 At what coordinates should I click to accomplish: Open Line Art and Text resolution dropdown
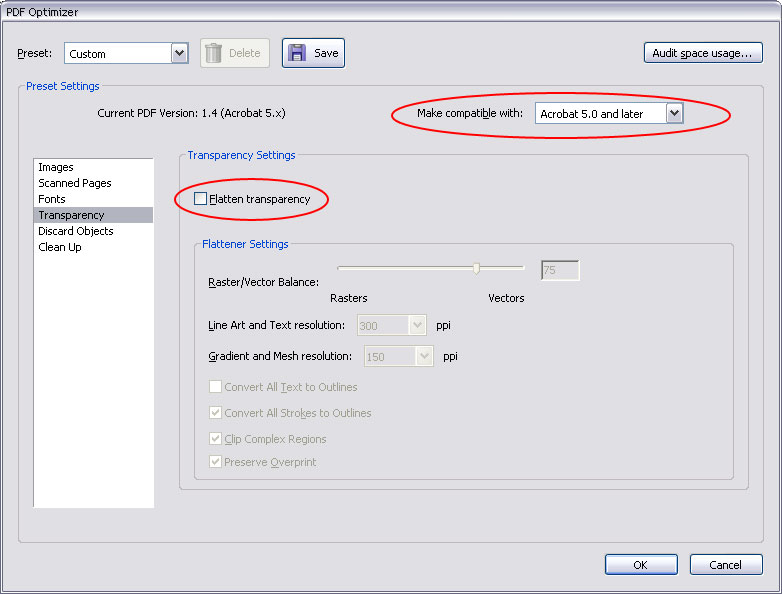tap(417, 325)
